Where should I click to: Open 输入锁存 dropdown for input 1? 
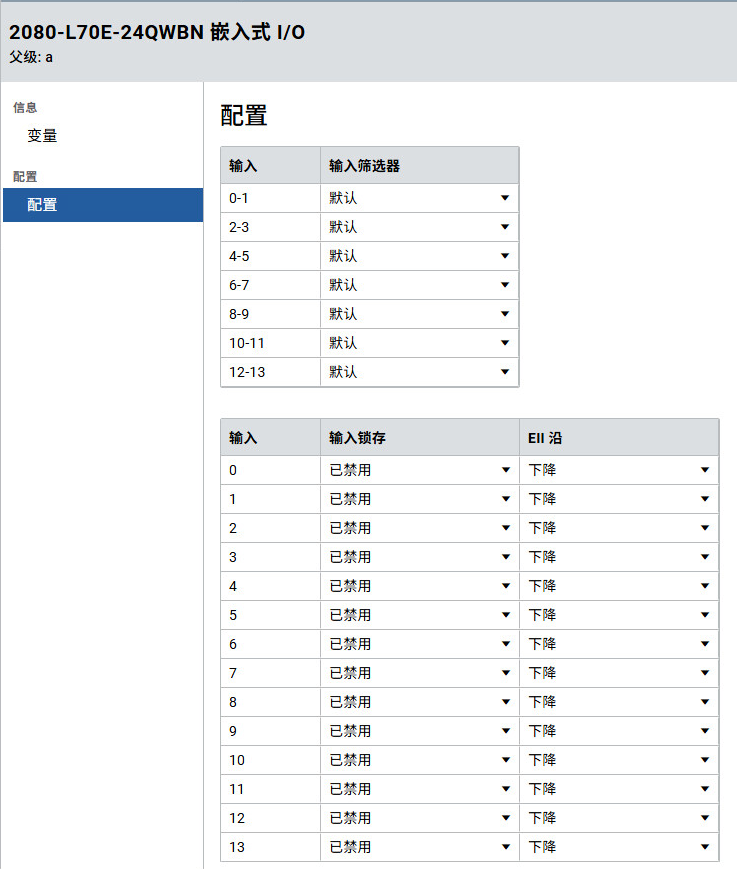click(x=420, y=499)
